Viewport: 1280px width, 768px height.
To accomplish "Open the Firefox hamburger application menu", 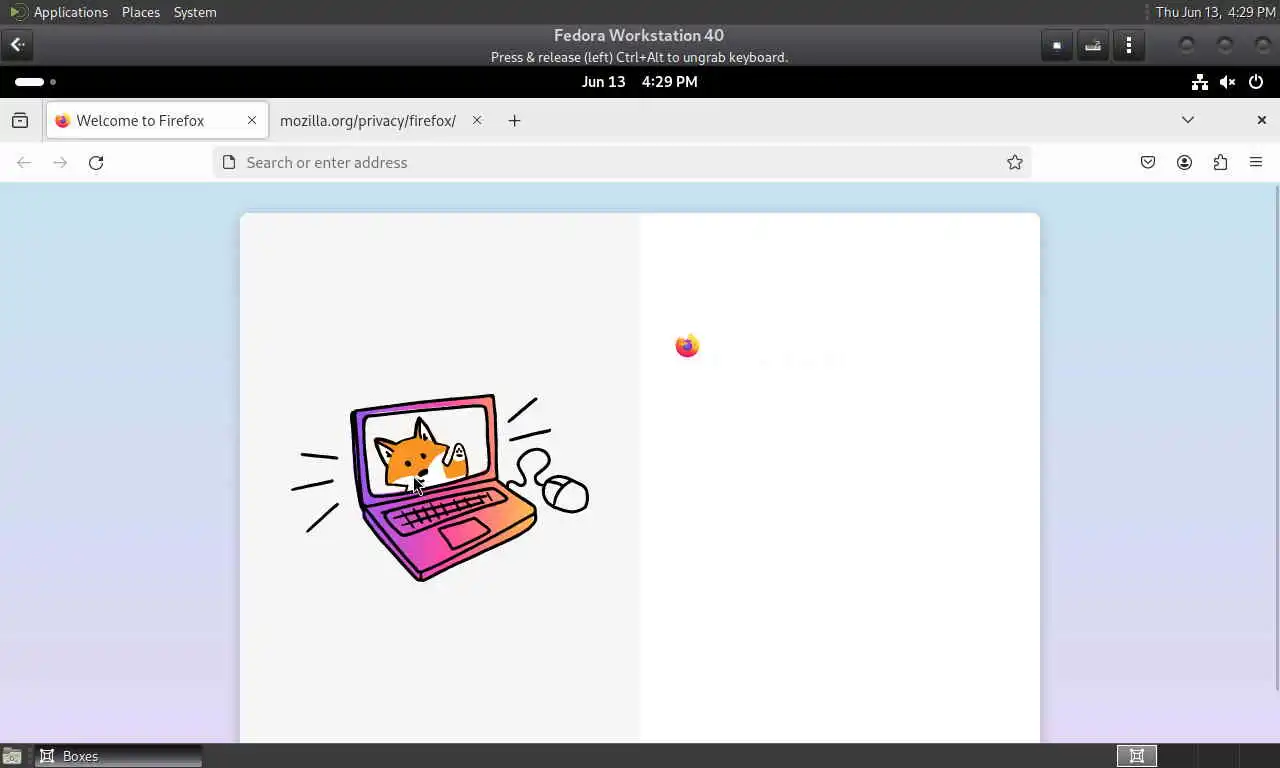I will pyautogui.click(x=1256, y=162).
